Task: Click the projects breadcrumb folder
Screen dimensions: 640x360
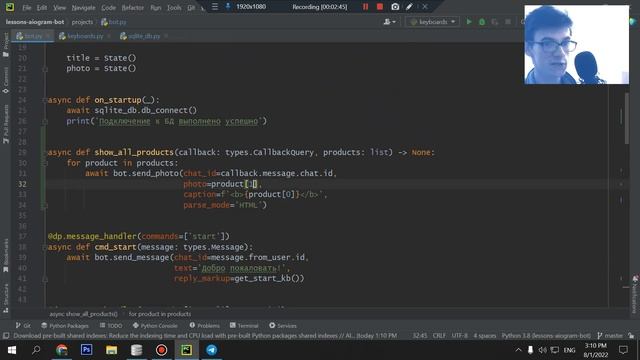Action: [x=82, y=22]
